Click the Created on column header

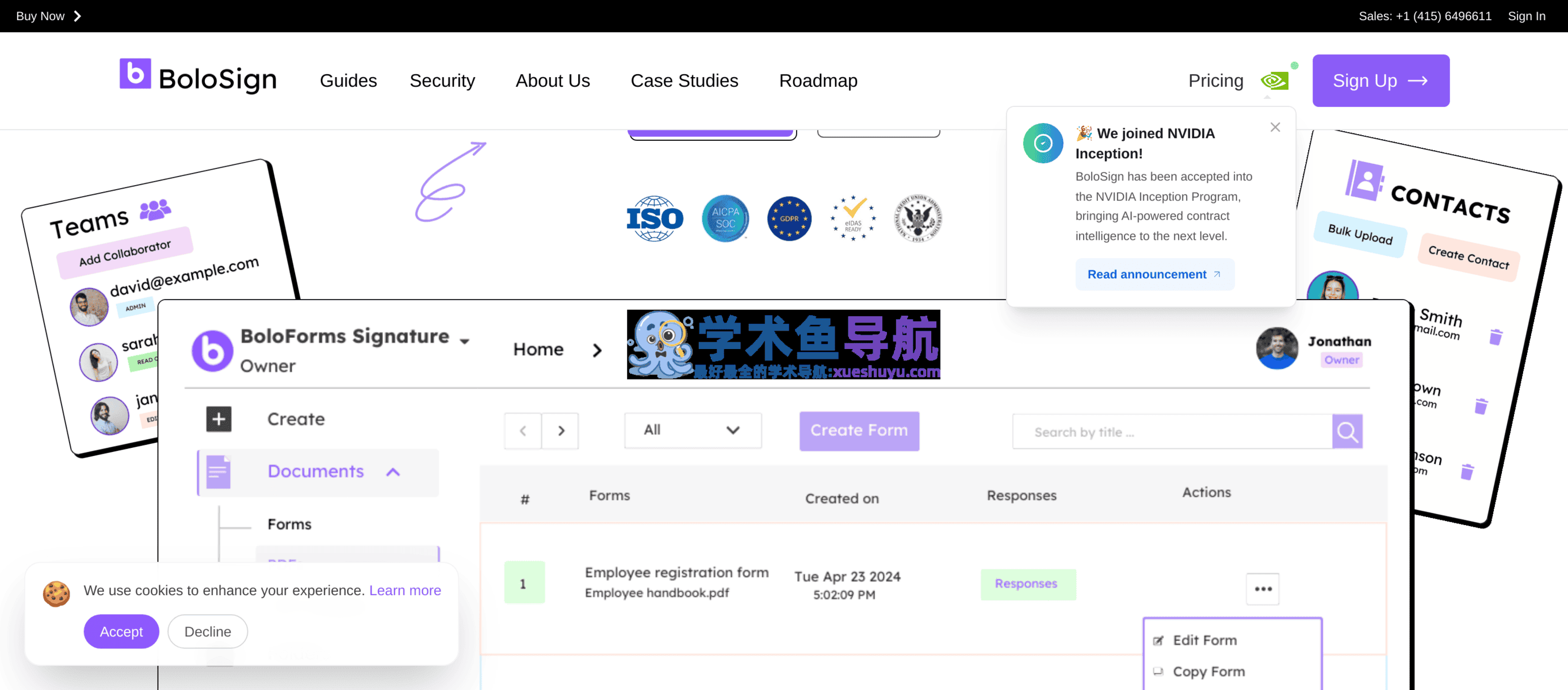tap(842, 499)
